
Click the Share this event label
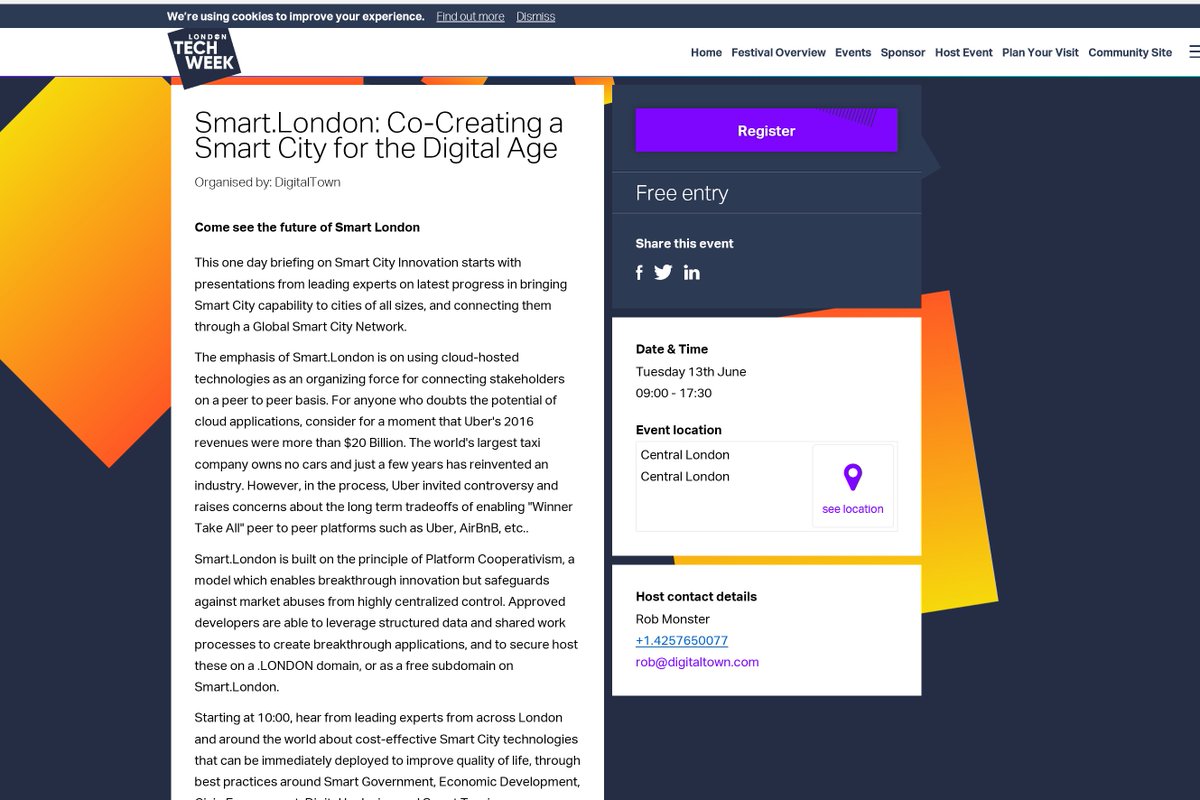(684, 243)
